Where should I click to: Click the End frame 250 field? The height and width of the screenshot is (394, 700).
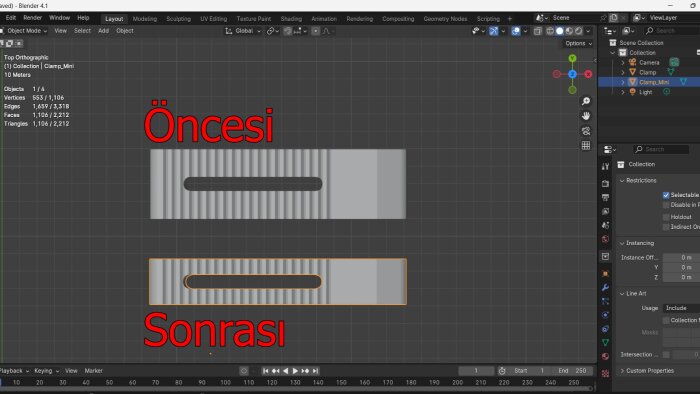[x=572, y=371]
